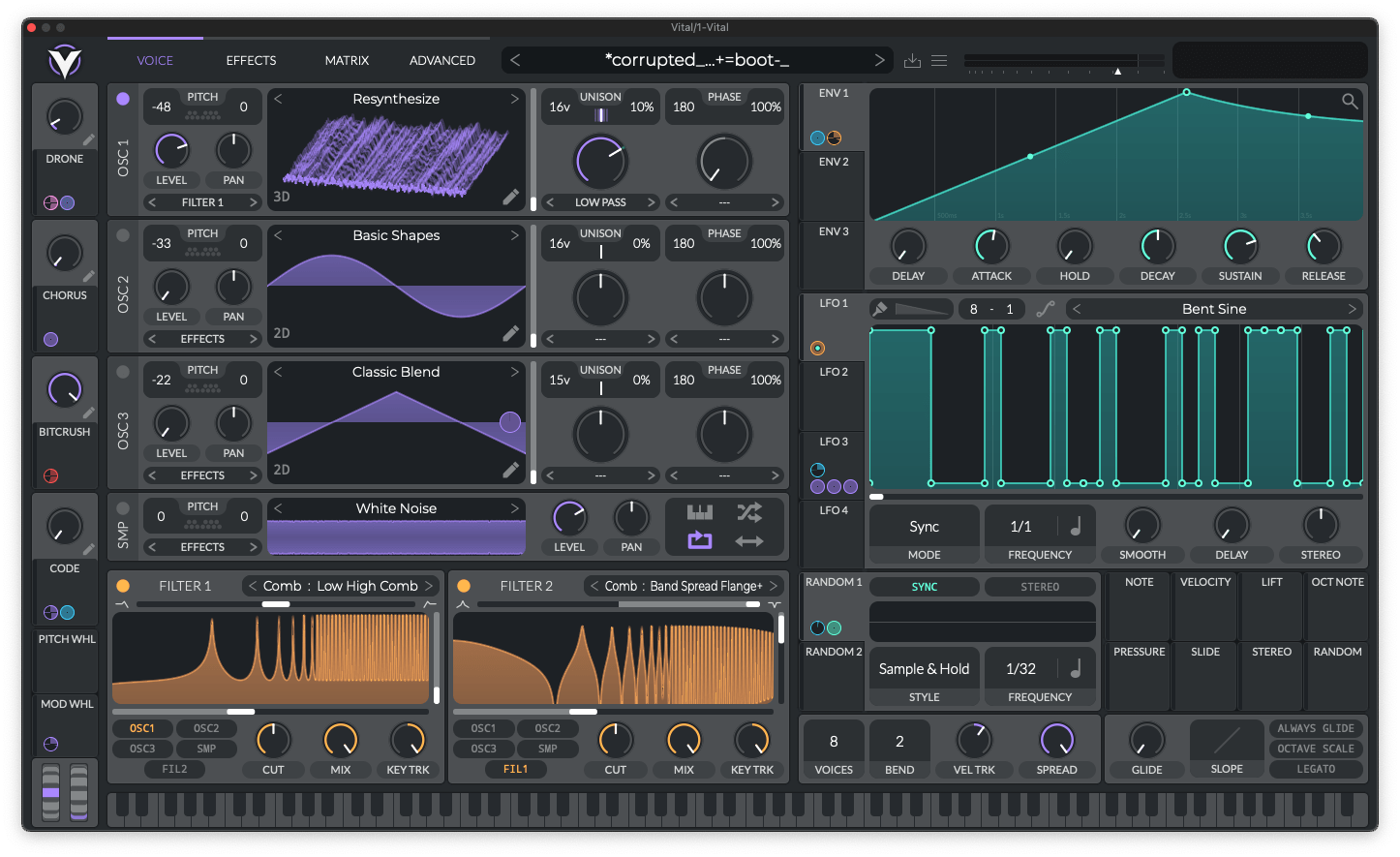The height and width of the screenshot is (857, 1400).
Task: Select the LFO 1 paint brush icon
Action: 880,309
